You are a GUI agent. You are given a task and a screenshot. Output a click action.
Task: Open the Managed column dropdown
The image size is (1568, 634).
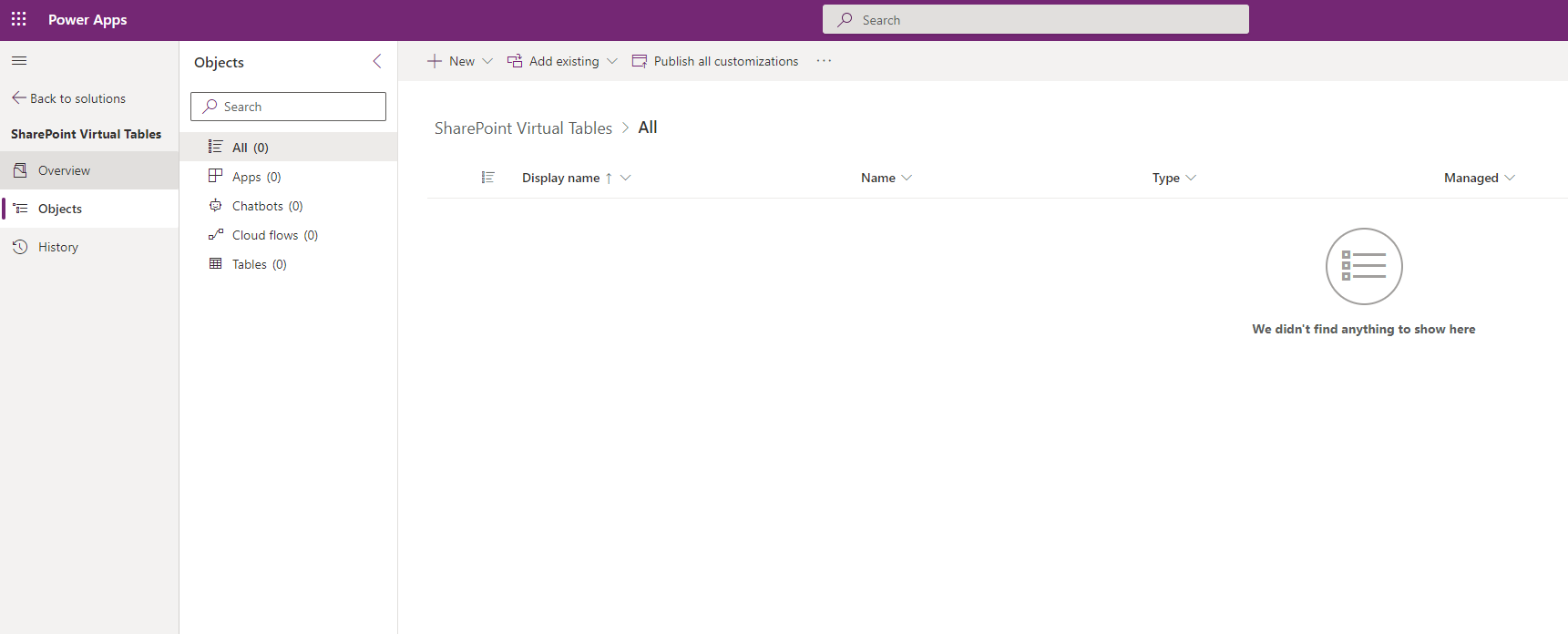pos(1510,178)
